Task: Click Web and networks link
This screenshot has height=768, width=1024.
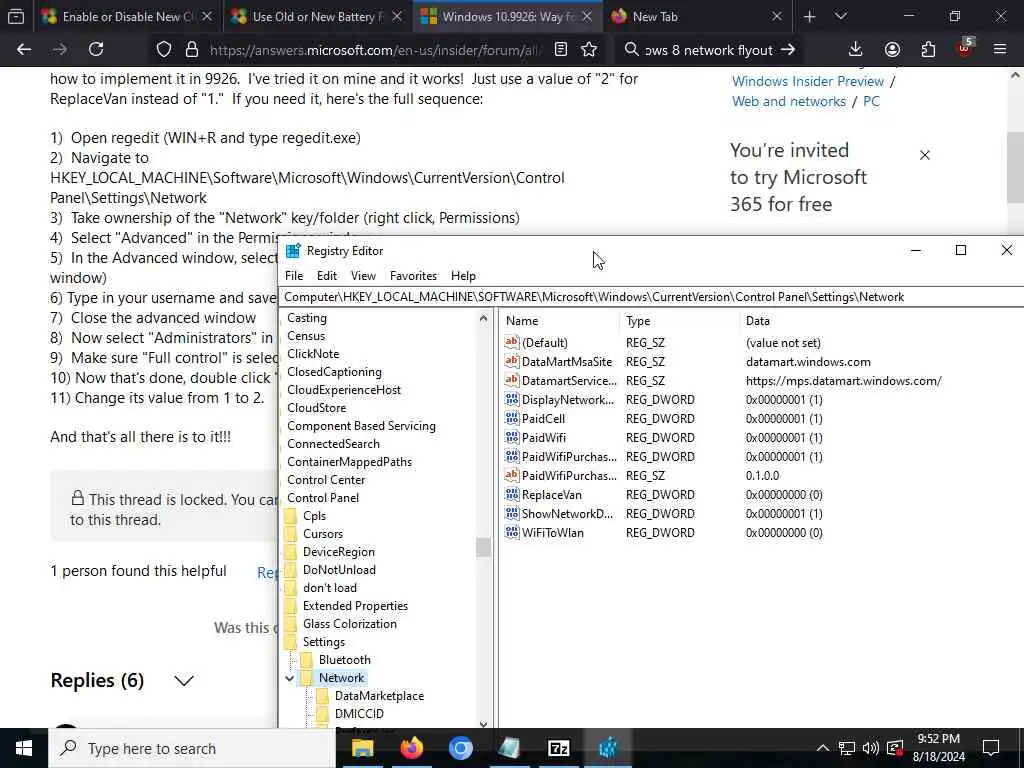Action: [789, 101]
